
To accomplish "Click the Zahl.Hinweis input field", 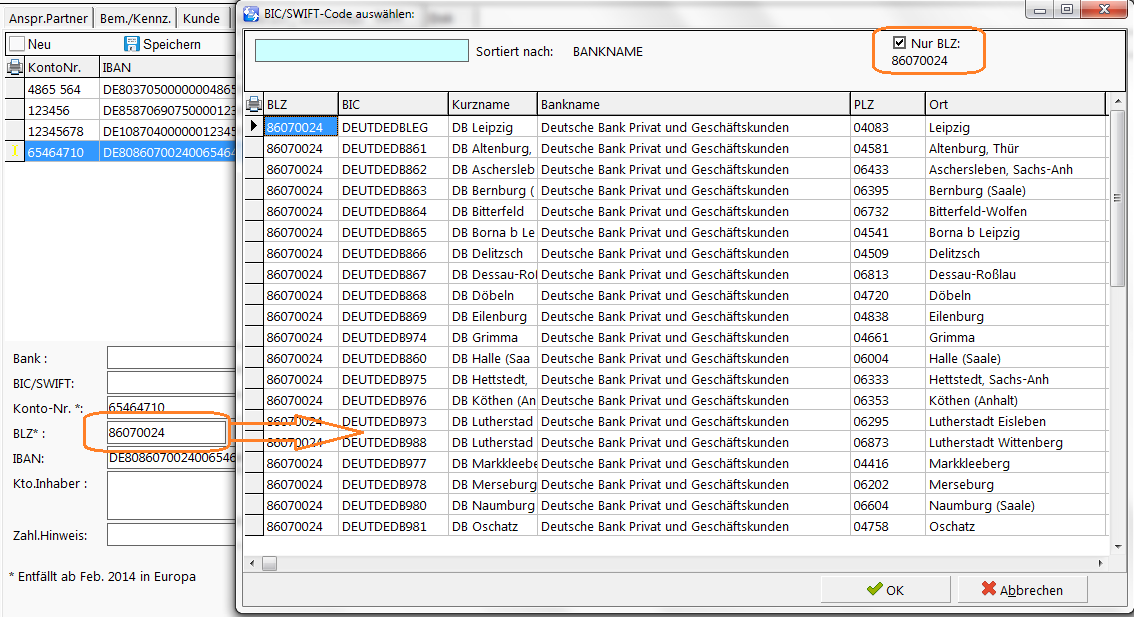I will click(x=171, y=535).
